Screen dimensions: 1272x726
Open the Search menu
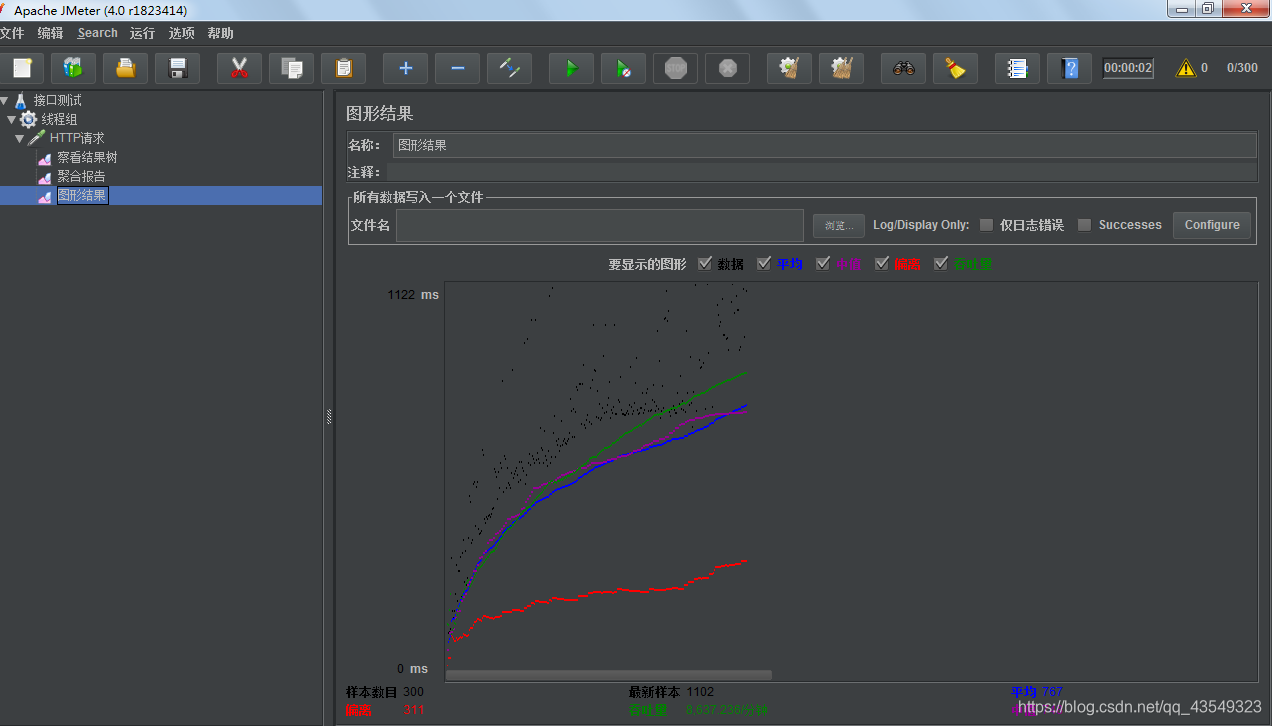click(97, 33)
